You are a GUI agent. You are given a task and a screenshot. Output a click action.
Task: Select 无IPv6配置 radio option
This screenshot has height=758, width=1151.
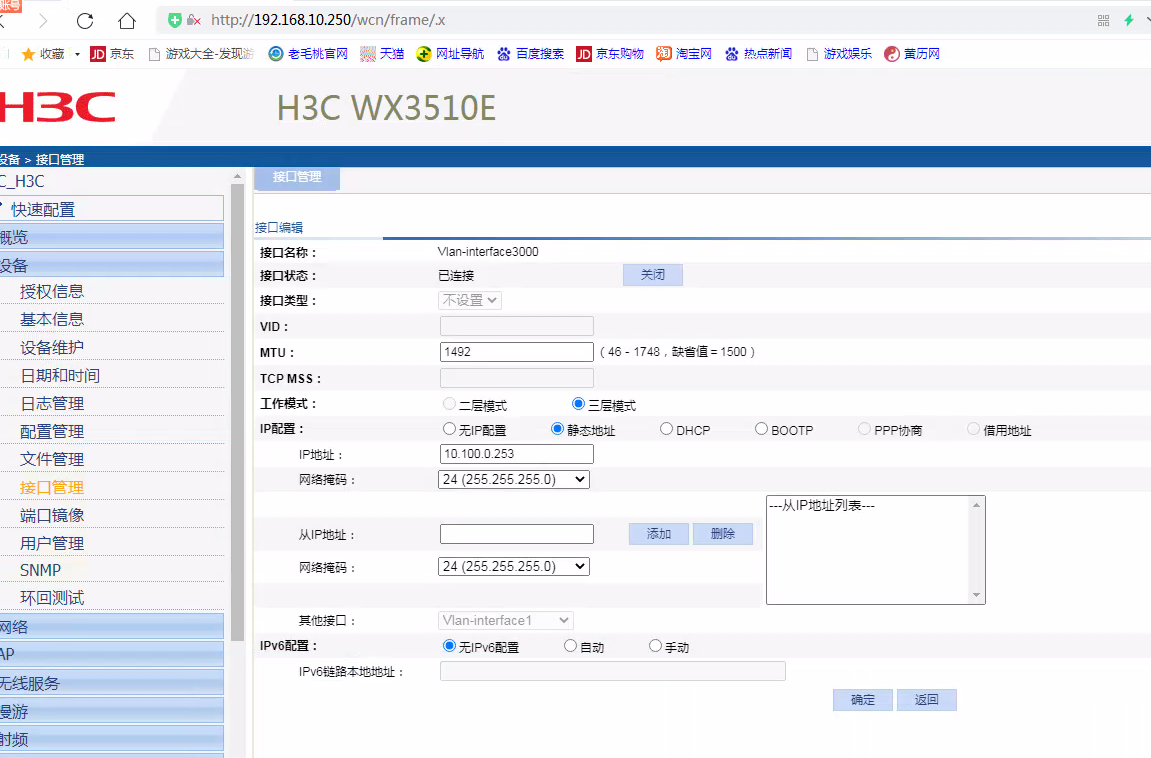click(x=449, y=646)
